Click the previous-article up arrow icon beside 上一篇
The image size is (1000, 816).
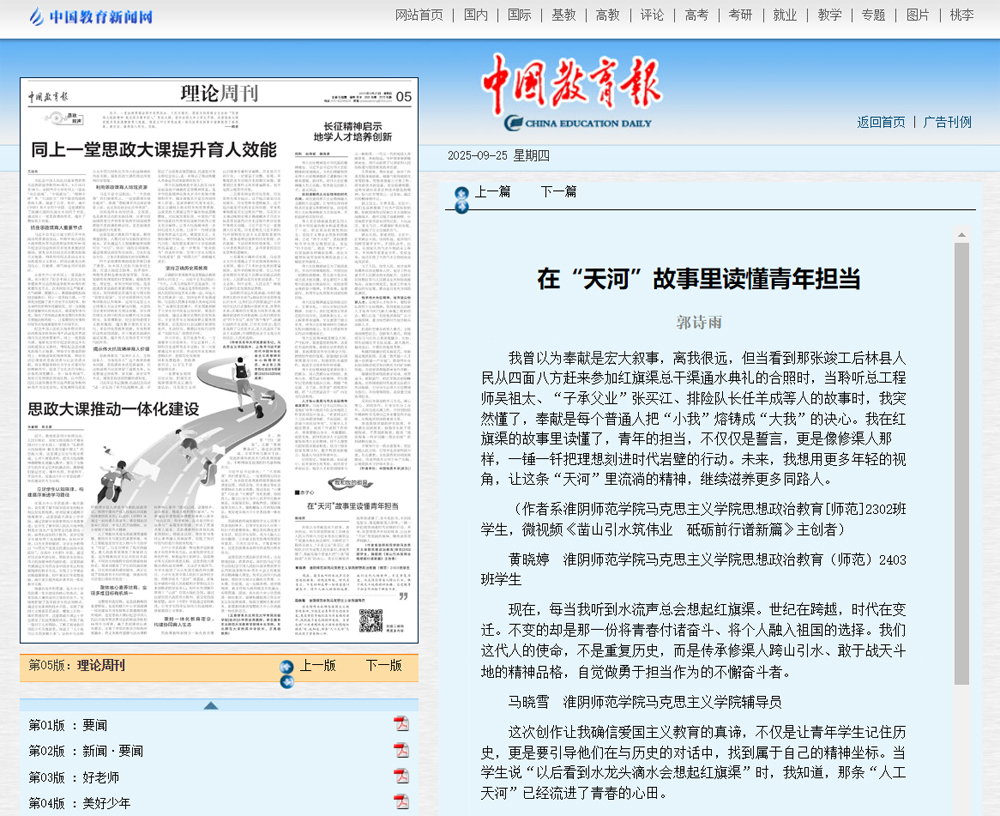[x=461, y=192]
